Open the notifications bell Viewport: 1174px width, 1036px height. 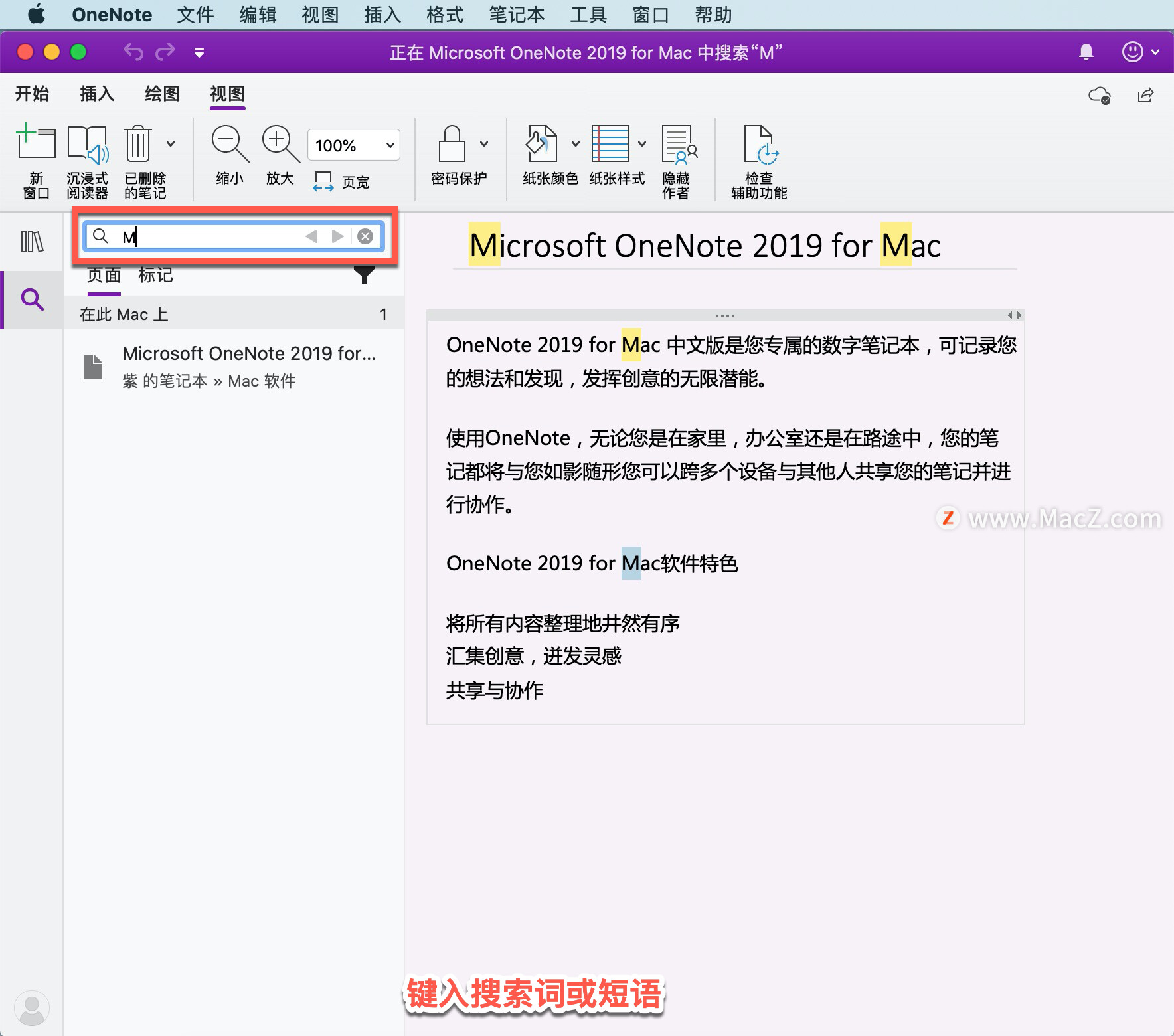(1086, 52)
